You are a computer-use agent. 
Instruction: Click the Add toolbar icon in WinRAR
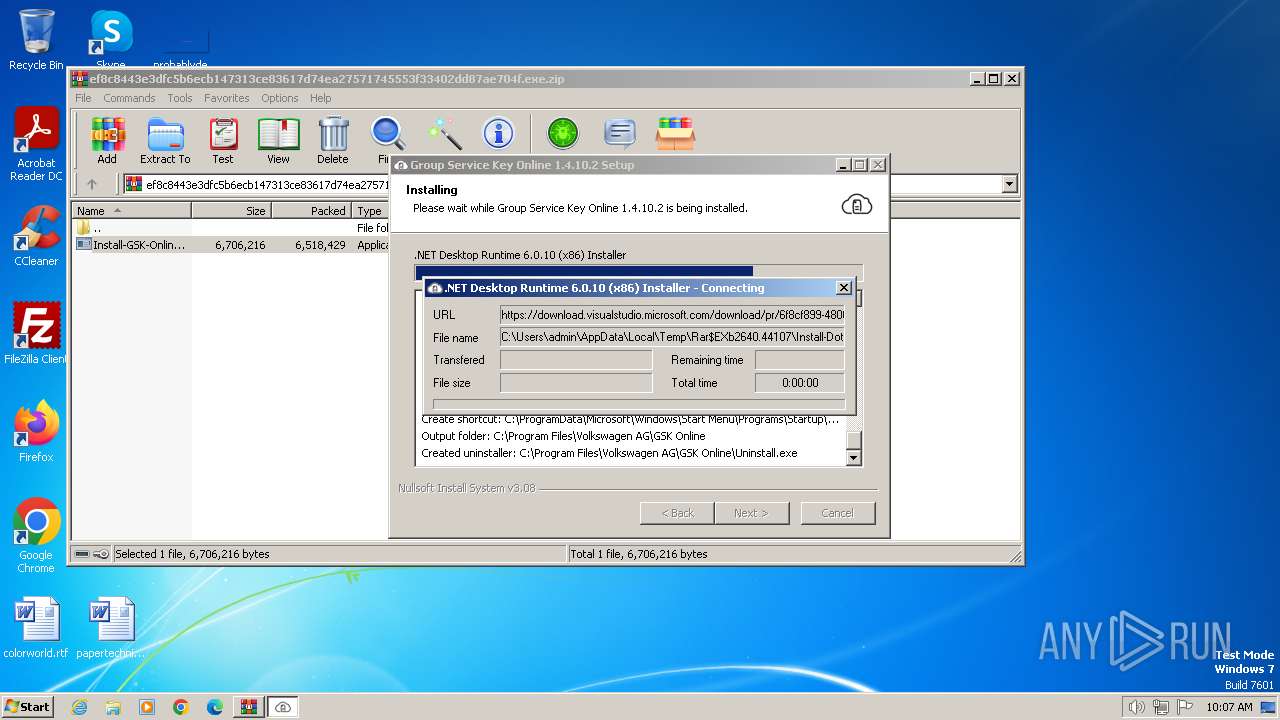pos(107,141)
